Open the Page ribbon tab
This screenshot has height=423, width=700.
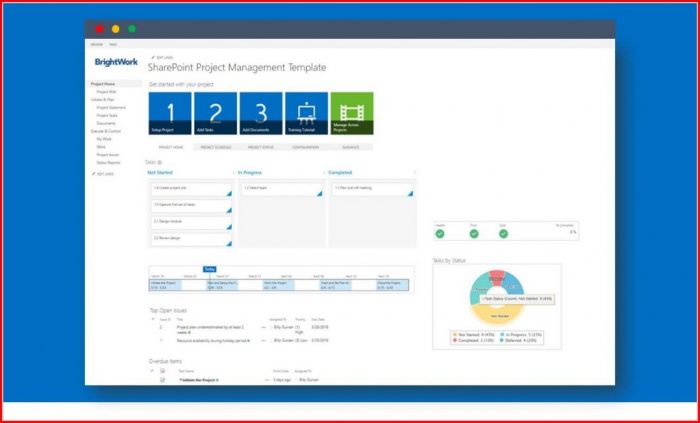(113, 45)
